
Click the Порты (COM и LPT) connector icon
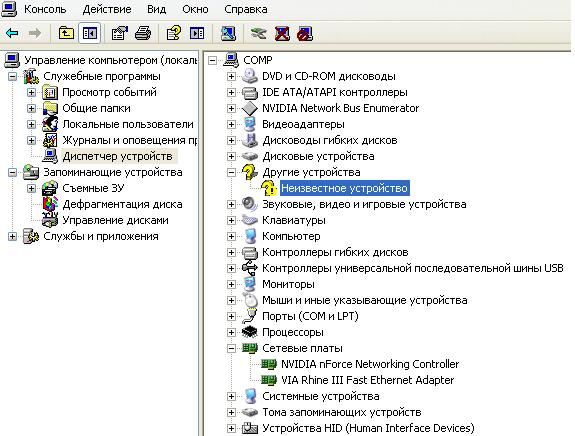pos(250,316)
